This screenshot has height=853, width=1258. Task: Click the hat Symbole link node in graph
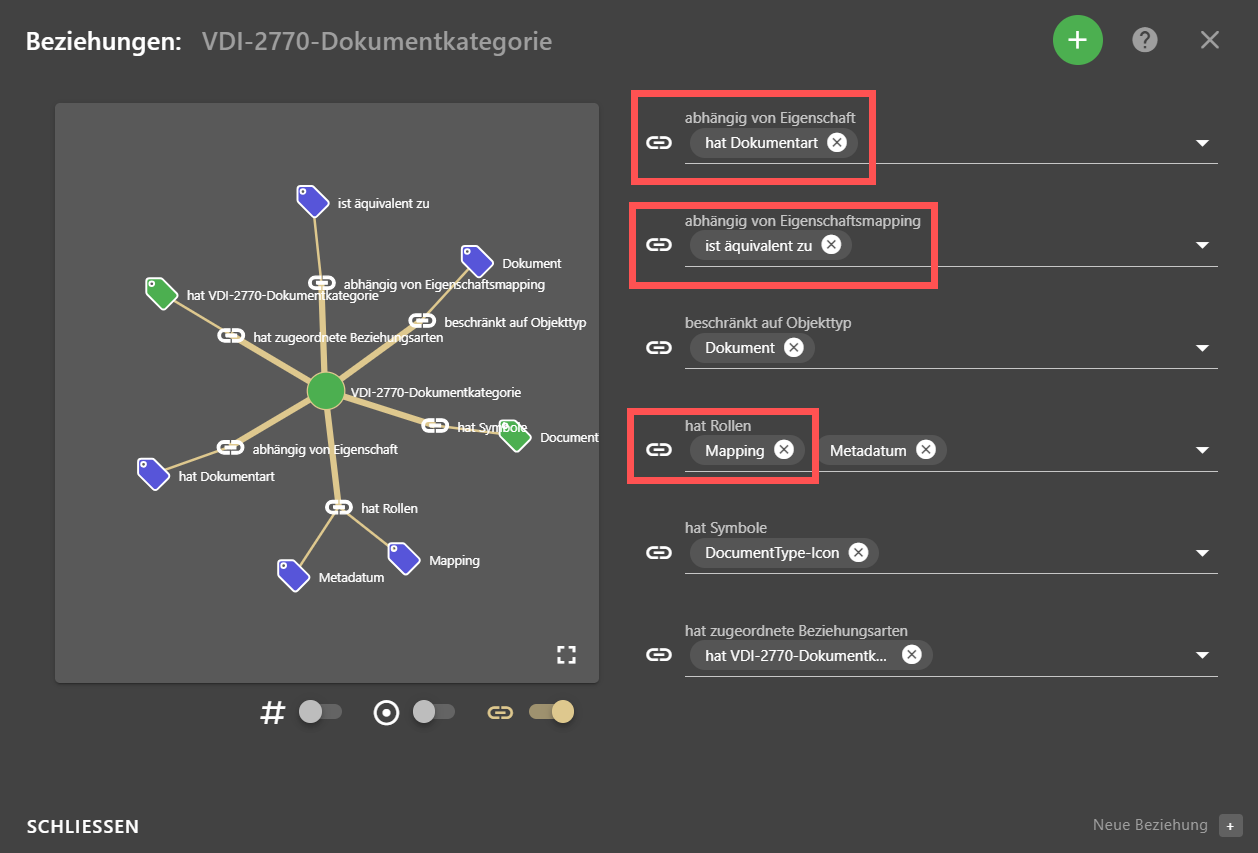tap(435, 426)
